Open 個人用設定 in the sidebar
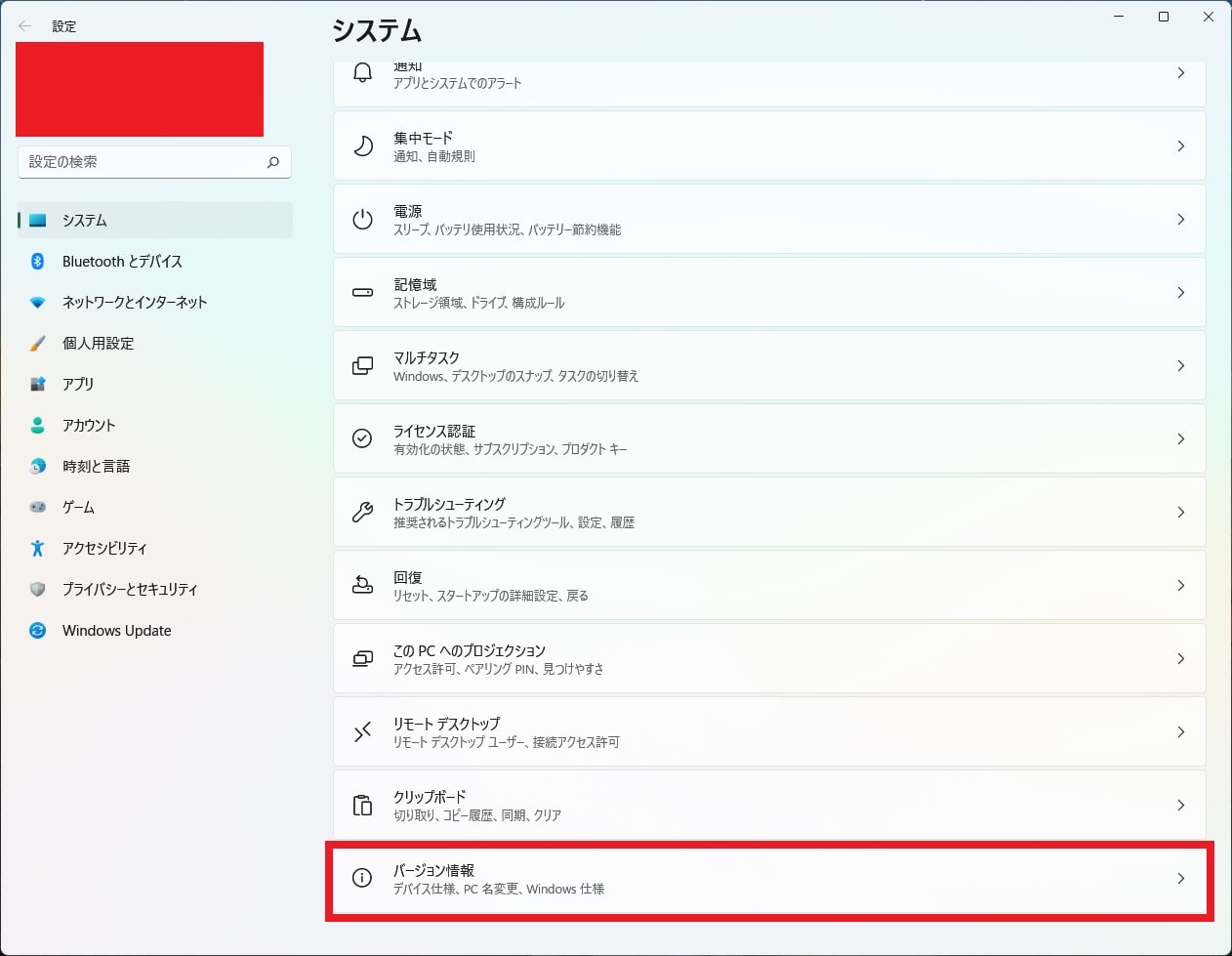1232x956 pixels. click(155, 343)
